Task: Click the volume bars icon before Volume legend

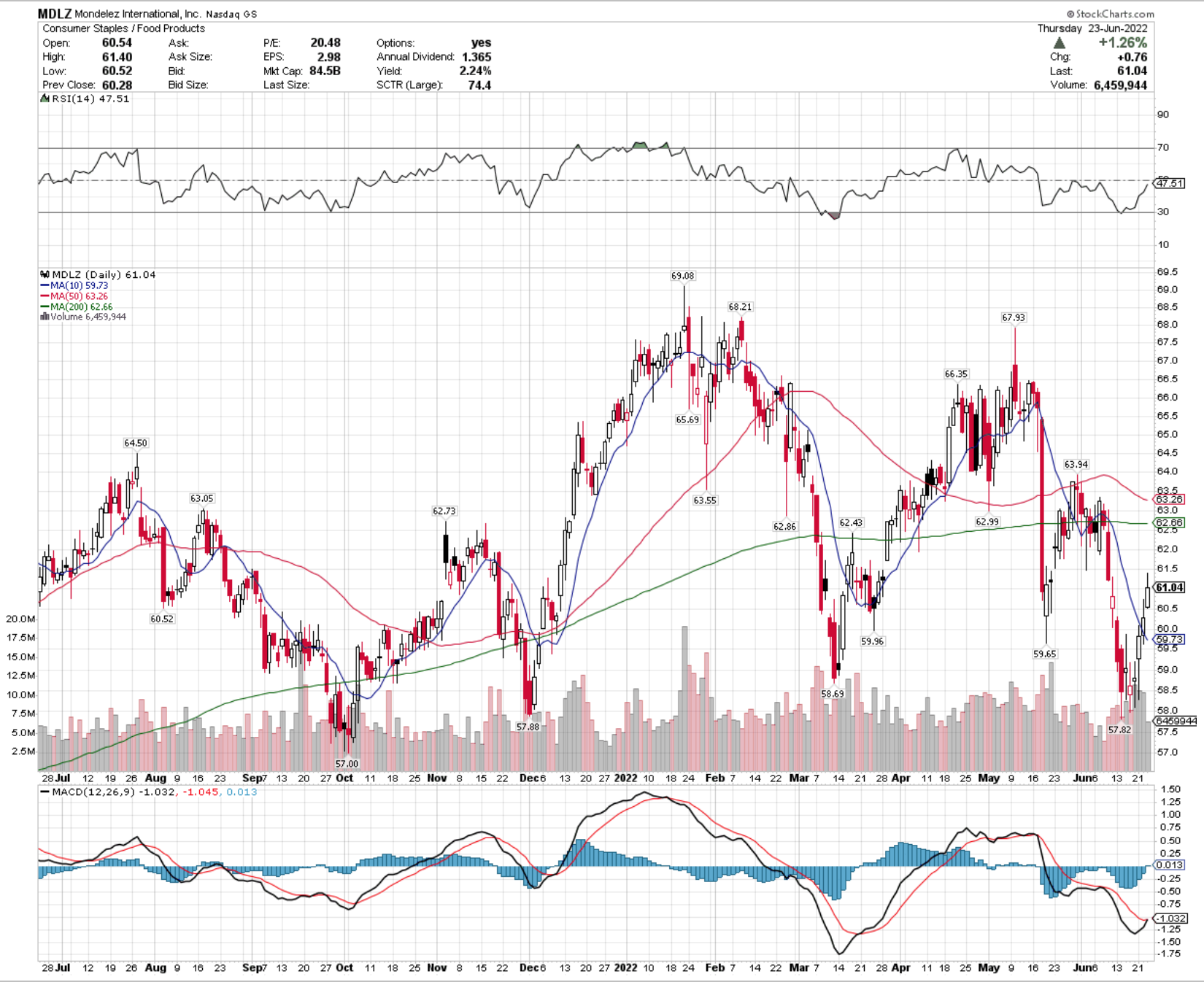Action: click(x=45, y=317)
